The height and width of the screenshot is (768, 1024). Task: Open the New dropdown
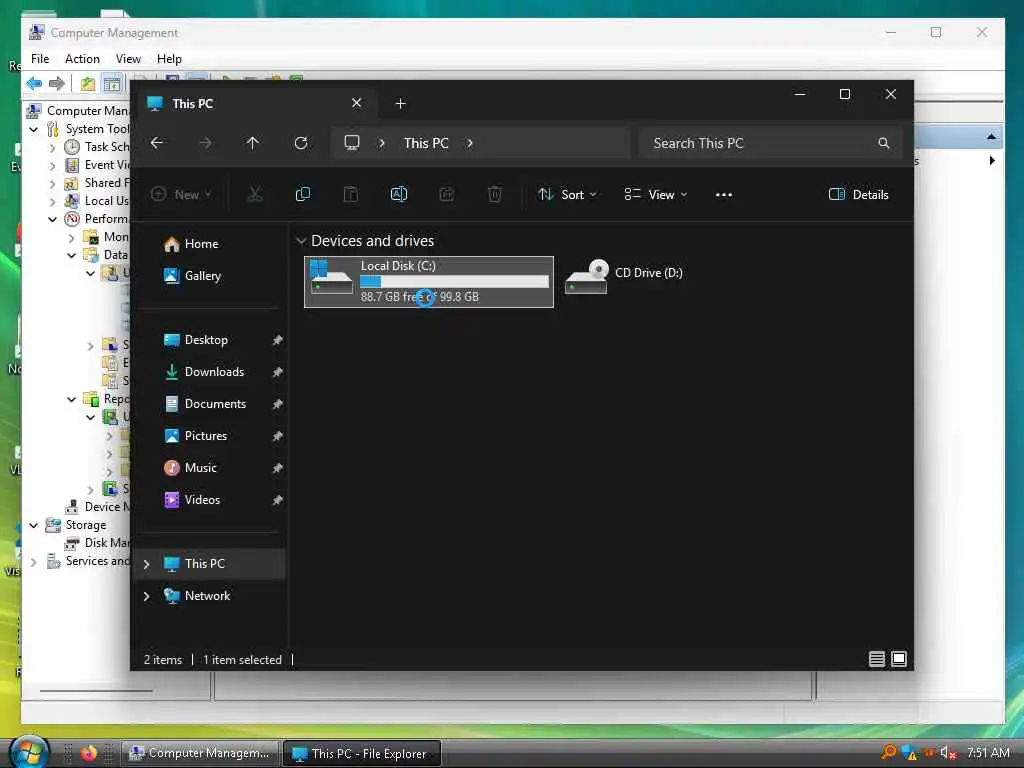pos(181,195)
